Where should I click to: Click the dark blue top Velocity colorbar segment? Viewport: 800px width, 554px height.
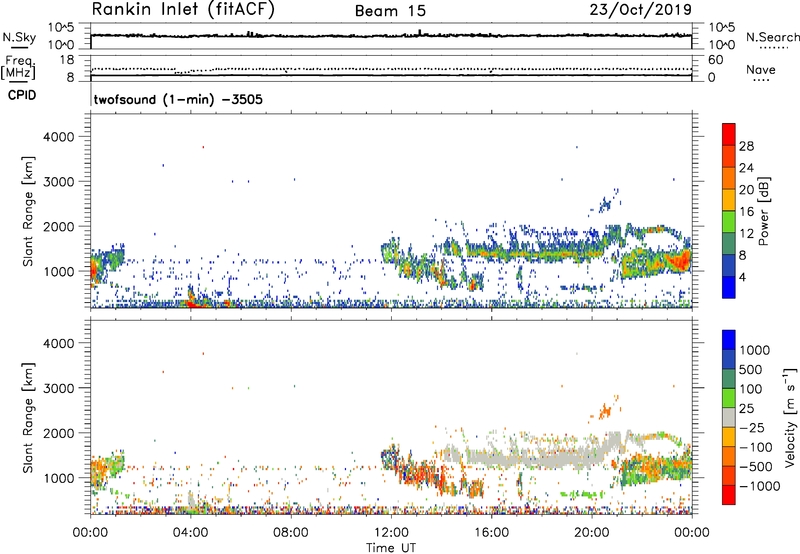click(729, 340)
